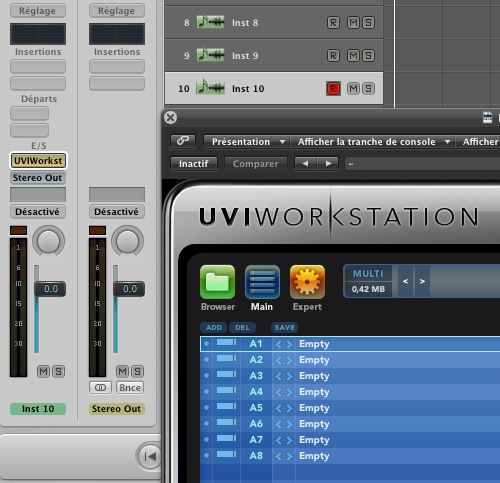500x483 pixels.
Task: Mute the Inst 9 track
Action: click(x=353, y=55)
